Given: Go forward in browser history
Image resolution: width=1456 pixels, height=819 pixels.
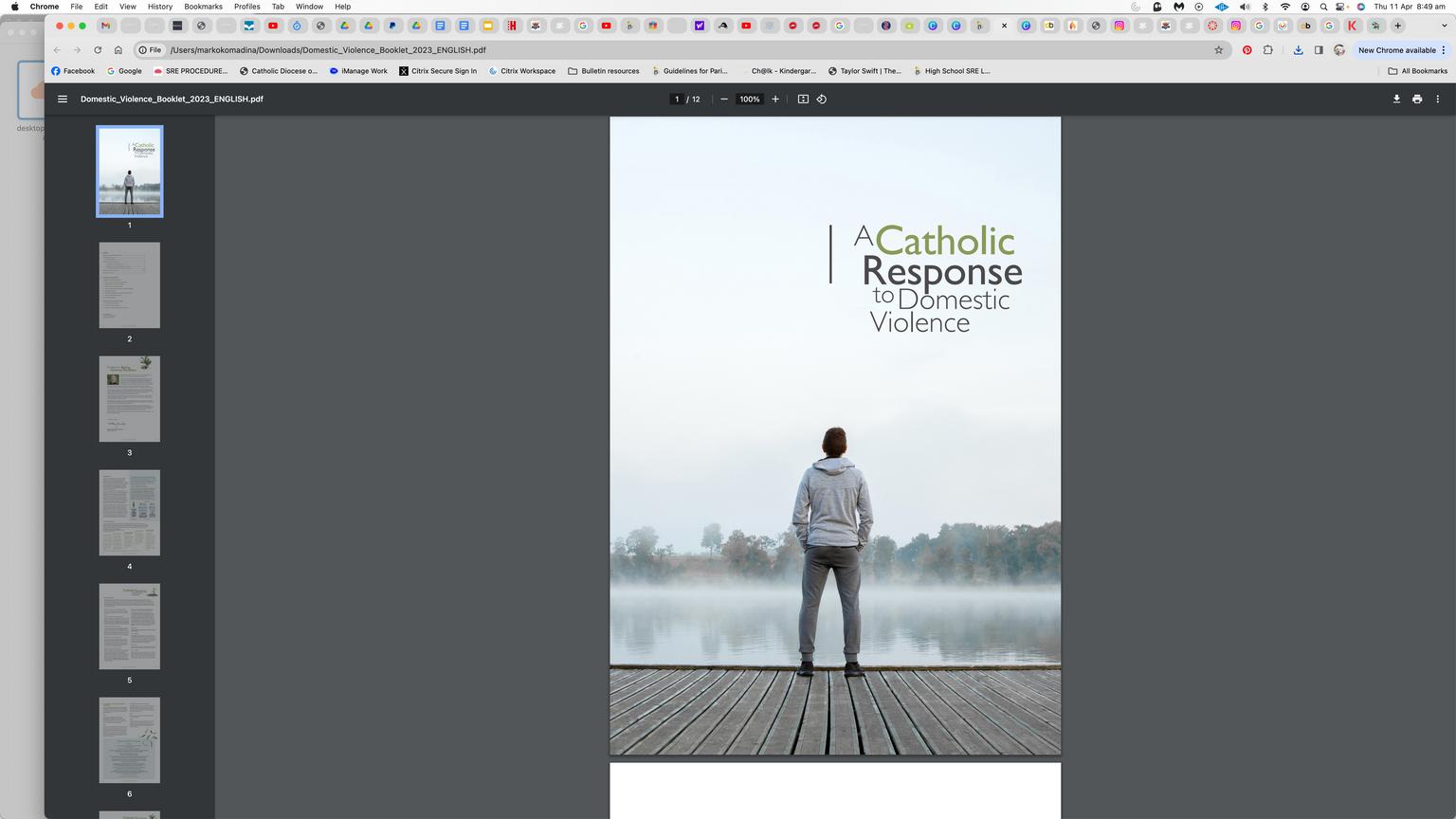Looking at the screenshot, I should (77, 50).
